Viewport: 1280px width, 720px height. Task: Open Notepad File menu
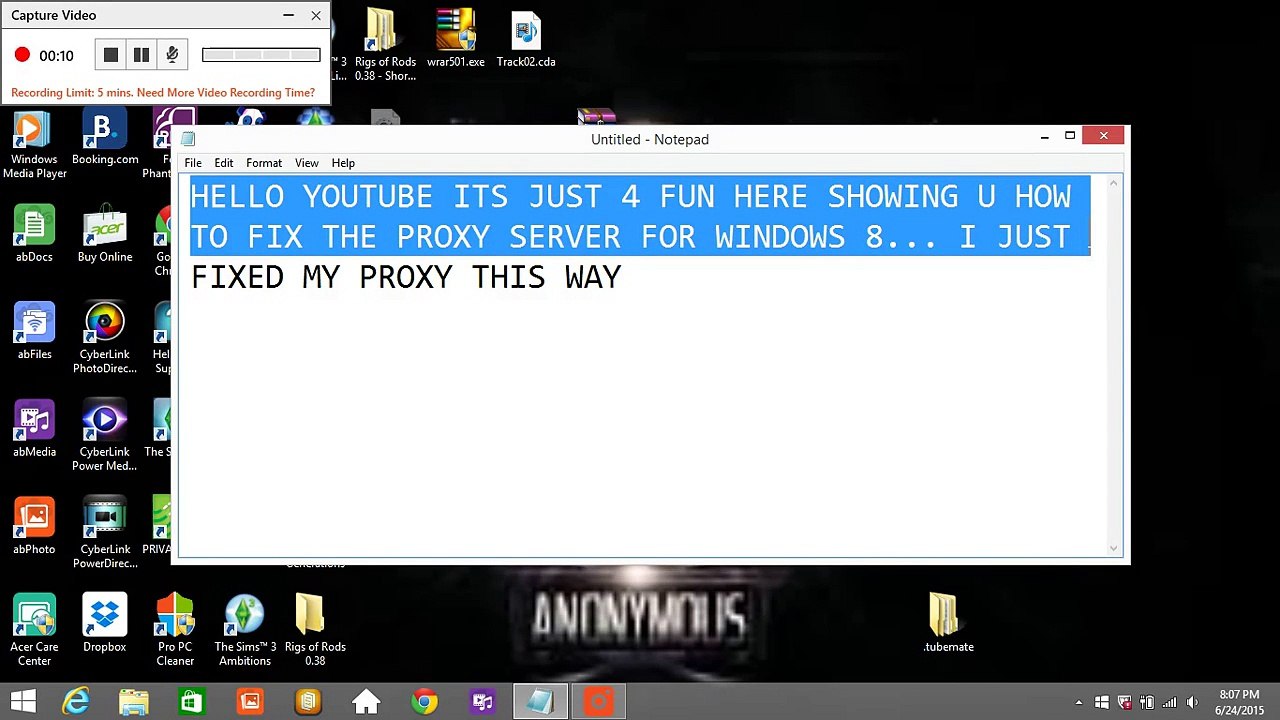point(193,163)
